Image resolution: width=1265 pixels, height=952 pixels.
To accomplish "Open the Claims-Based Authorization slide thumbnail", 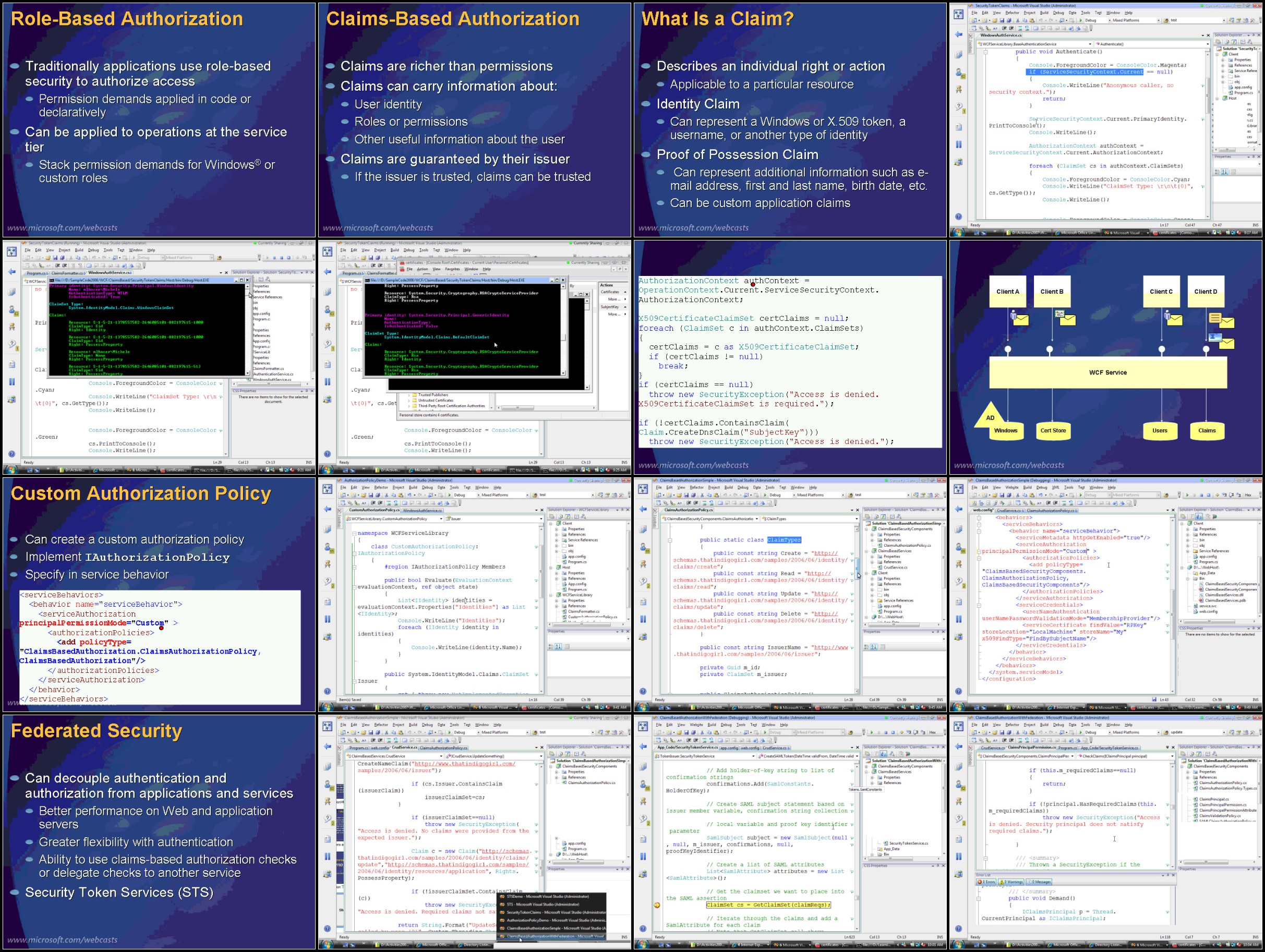I will click(x=475, y=119).
